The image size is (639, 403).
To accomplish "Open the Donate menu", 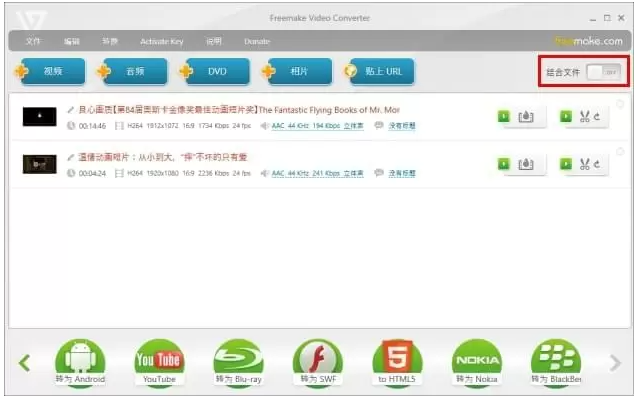I will (257, 42).
